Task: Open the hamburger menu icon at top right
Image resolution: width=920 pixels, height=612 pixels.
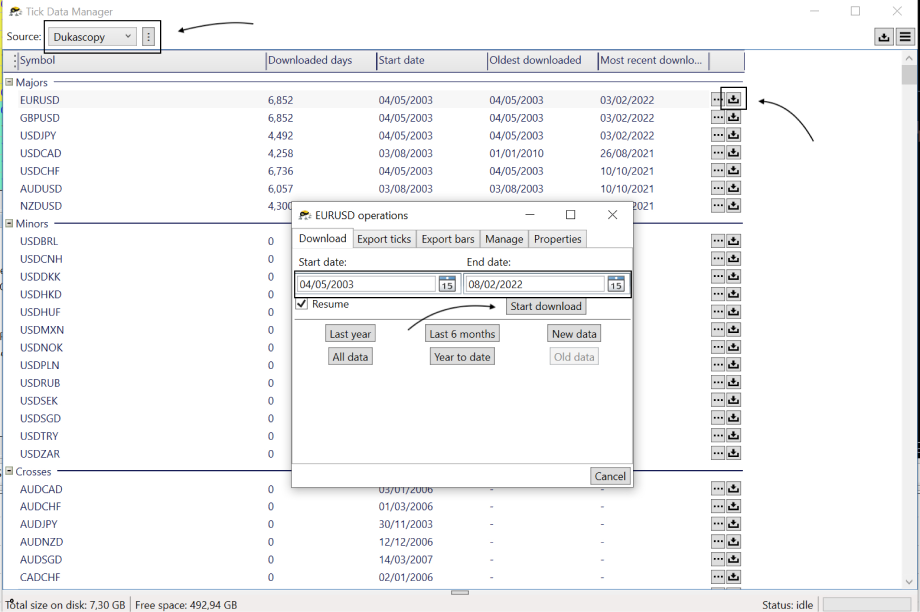Action: (906, 37)
